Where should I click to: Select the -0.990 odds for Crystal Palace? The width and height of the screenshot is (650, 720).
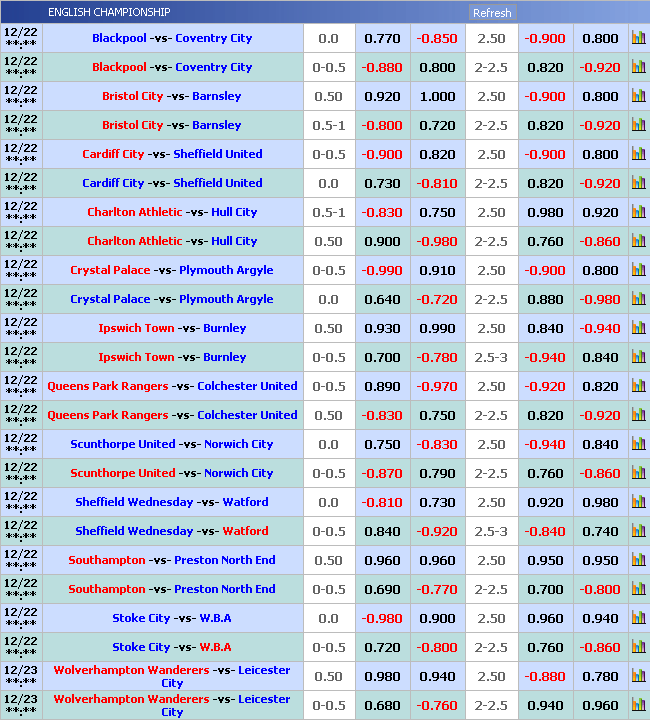pos(382,271)
